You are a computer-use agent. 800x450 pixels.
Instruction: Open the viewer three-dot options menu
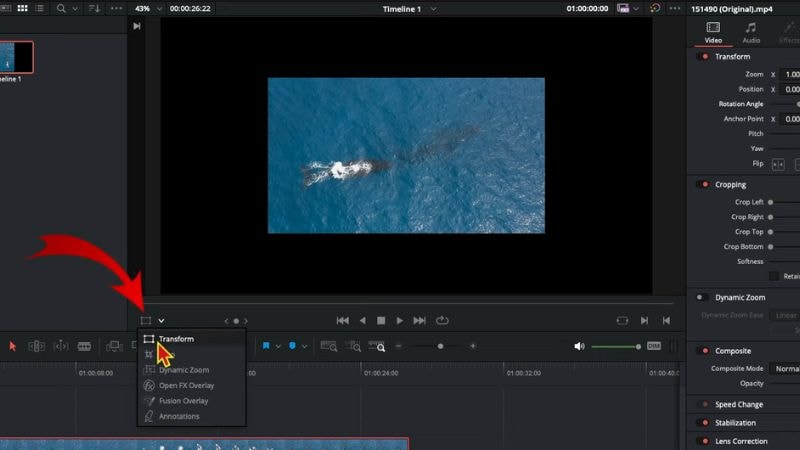pos(674,8)
